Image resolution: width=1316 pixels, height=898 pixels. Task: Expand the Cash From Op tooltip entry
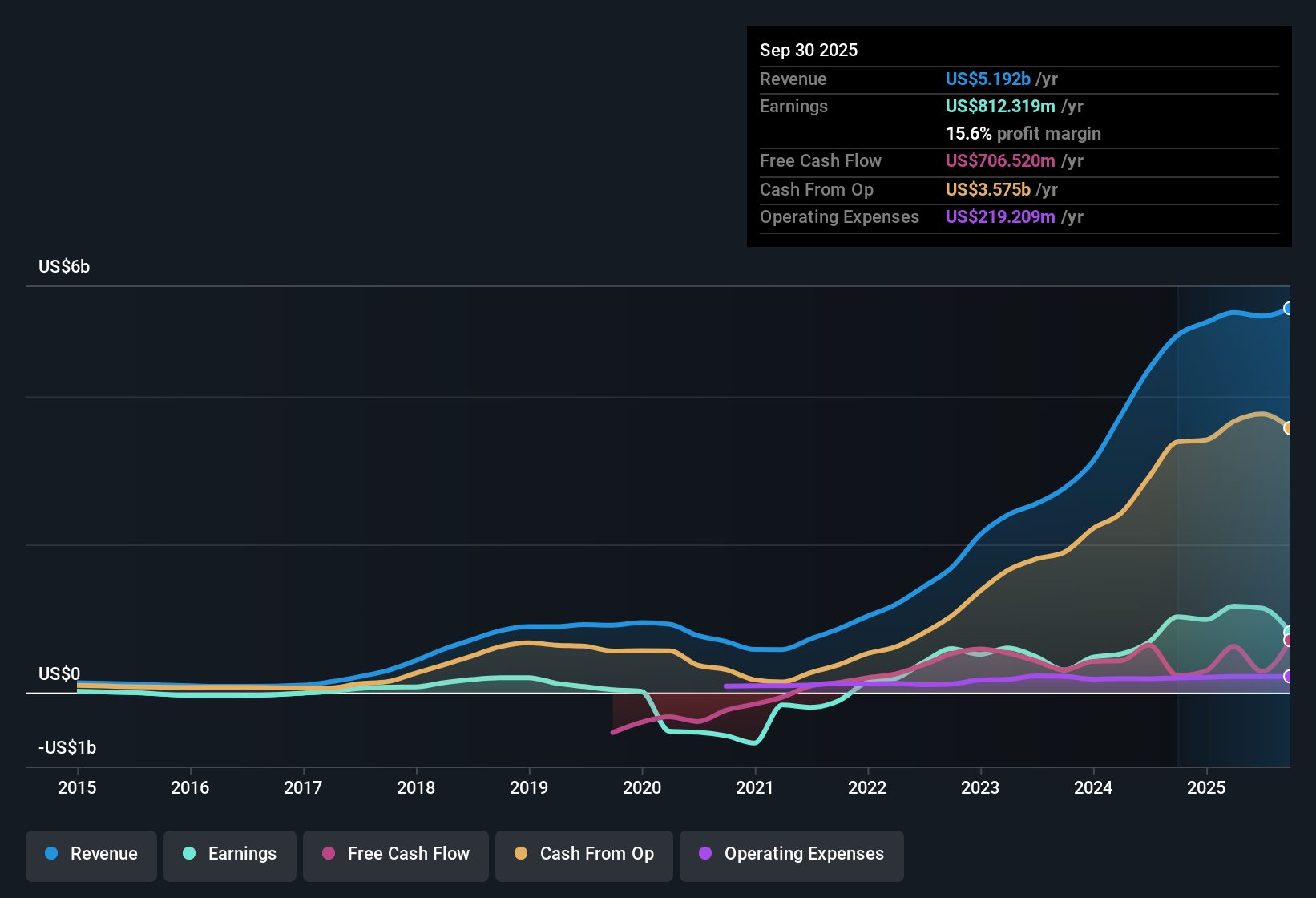point(817,190)
